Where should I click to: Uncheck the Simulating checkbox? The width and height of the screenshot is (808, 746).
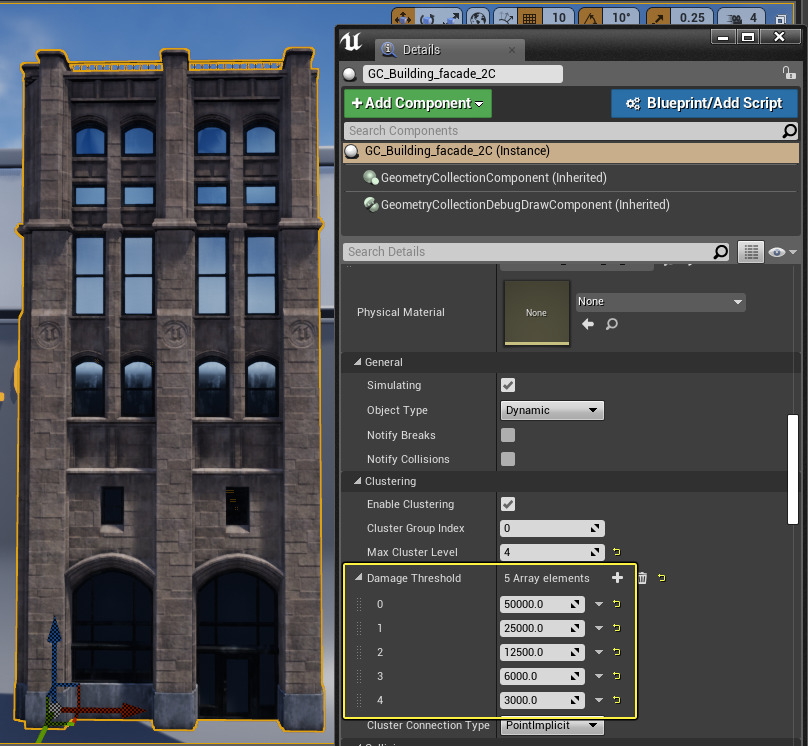click(508, 385)
